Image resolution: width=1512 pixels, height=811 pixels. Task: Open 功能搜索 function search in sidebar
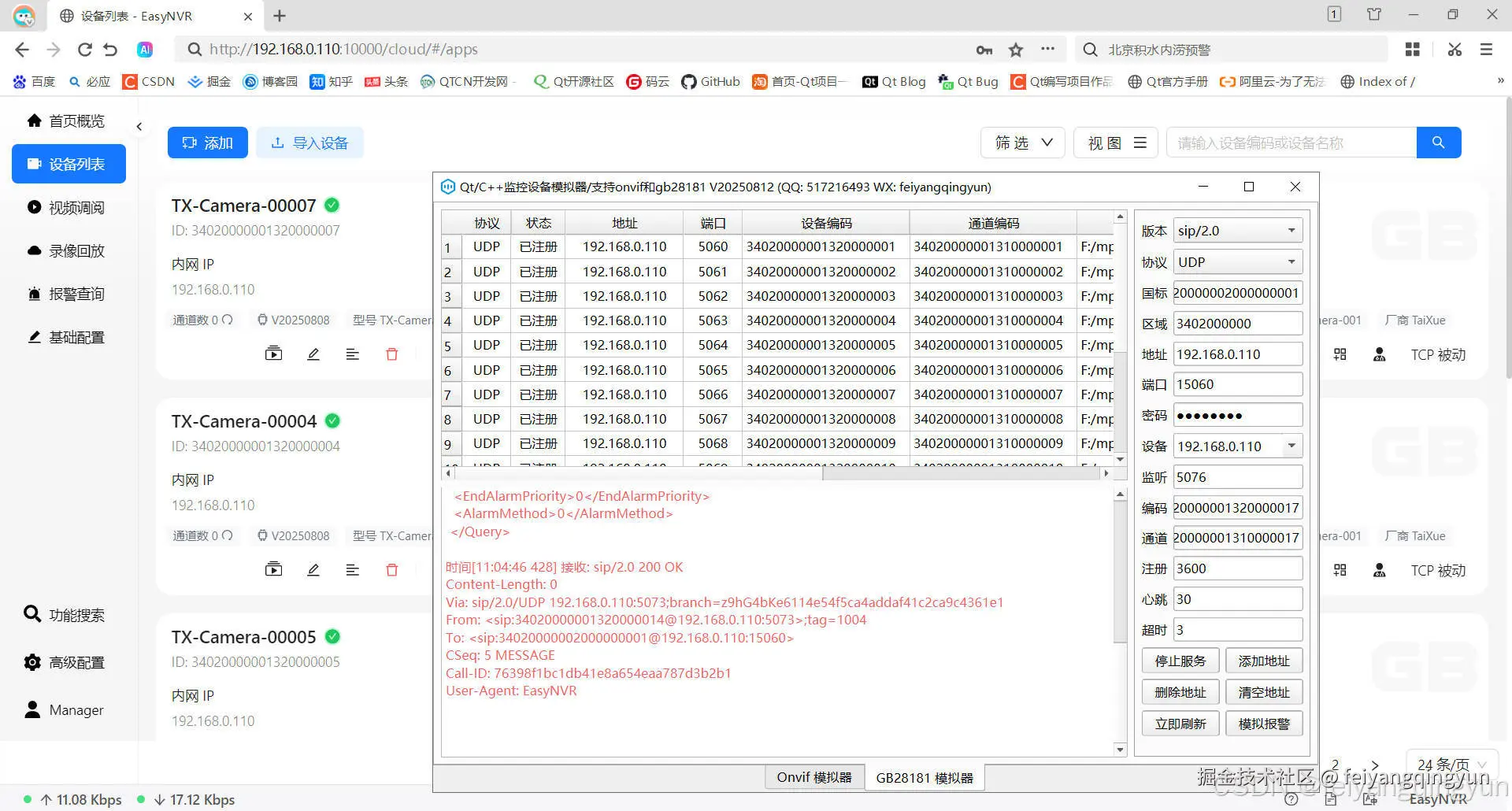click(x=65, y=614)
